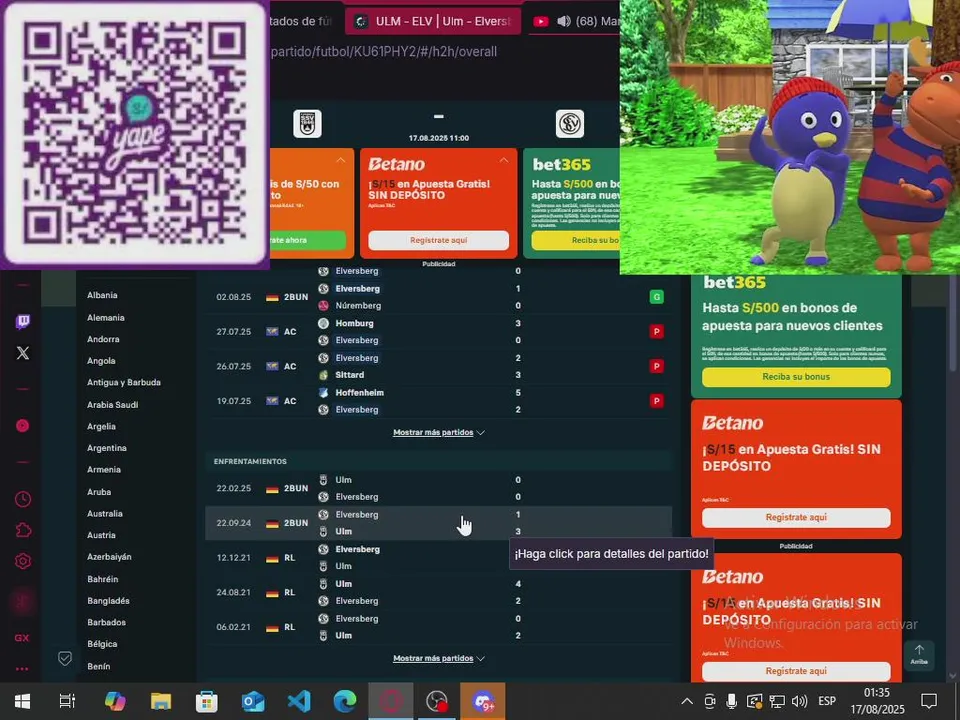This screenshot has width=960, height=720.
Task: Select Bélgica in country list
Action: click(x=102, y=644)
